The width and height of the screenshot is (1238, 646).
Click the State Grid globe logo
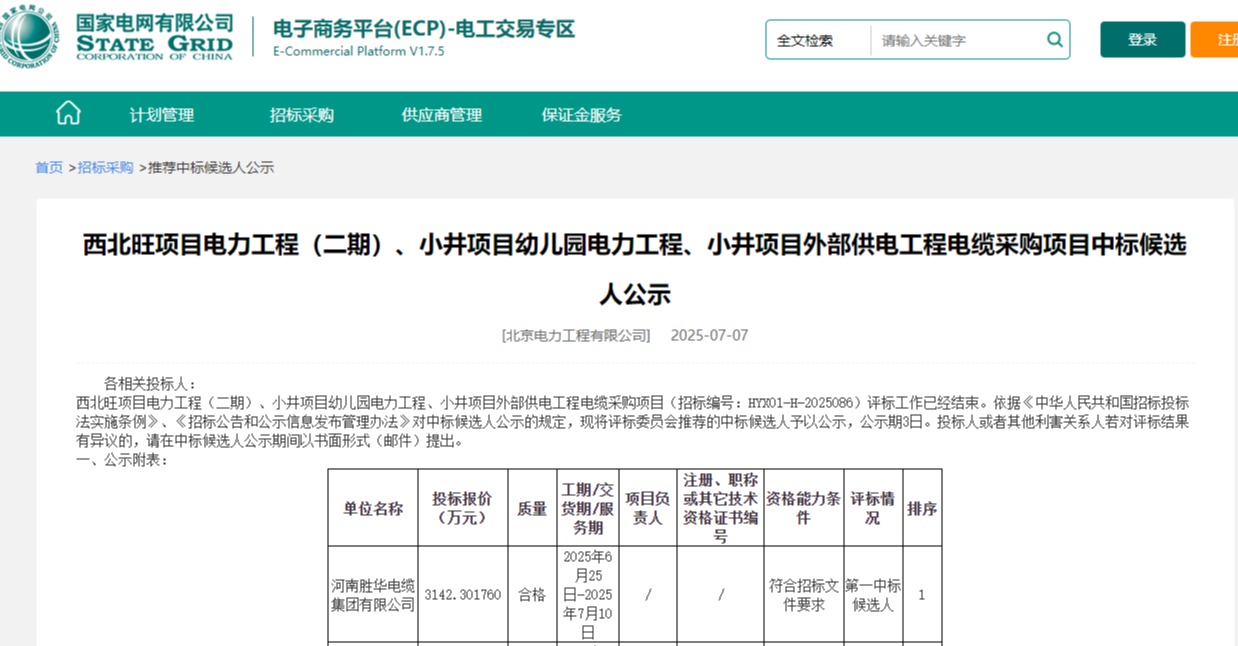[28, 37]
